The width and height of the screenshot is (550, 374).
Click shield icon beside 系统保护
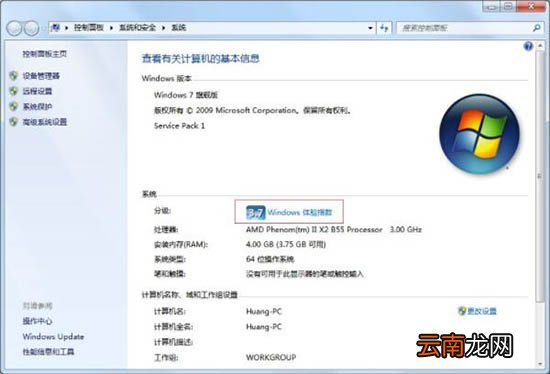(x=14, y=107)
